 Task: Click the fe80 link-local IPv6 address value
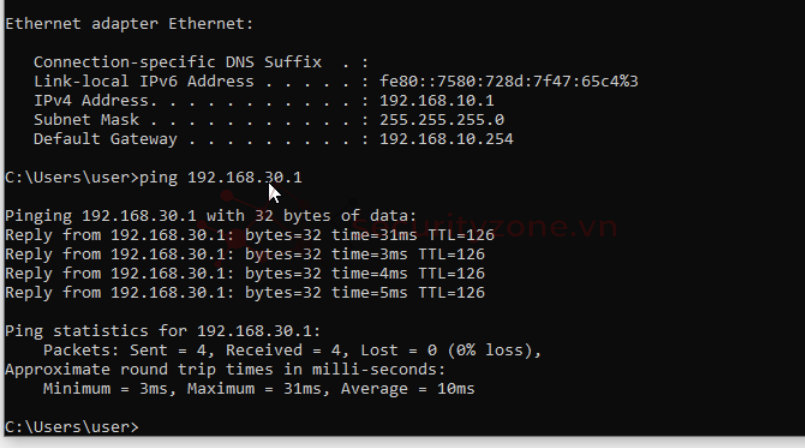pos(508,81)
